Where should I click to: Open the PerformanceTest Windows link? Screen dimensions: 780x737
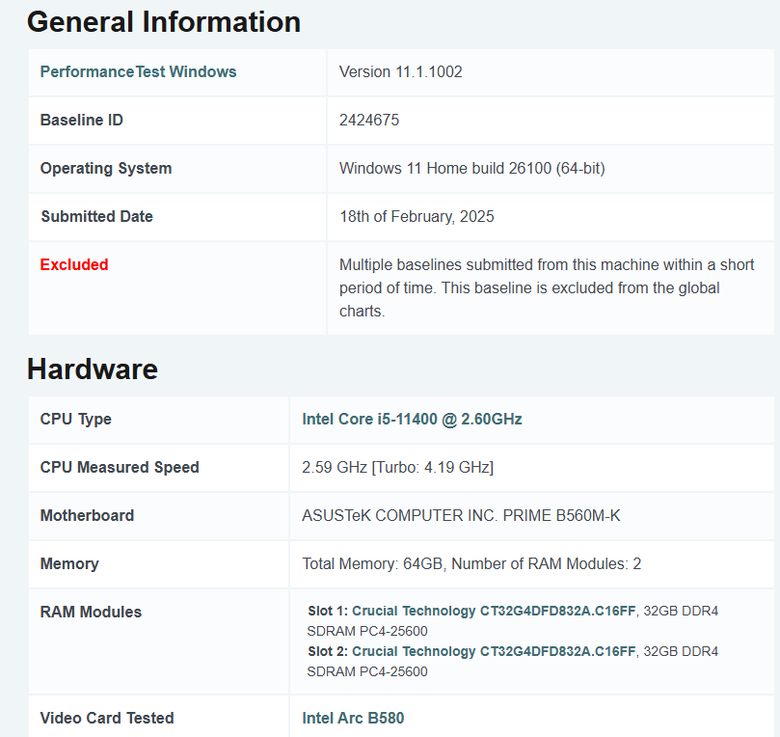coord(138,72)
